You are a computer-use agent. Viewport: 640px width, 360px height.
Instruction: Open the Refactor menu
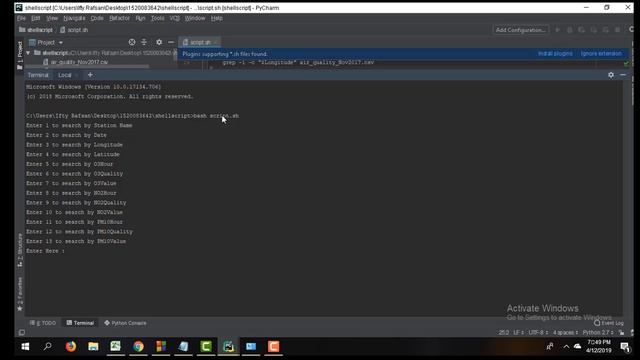119,18
